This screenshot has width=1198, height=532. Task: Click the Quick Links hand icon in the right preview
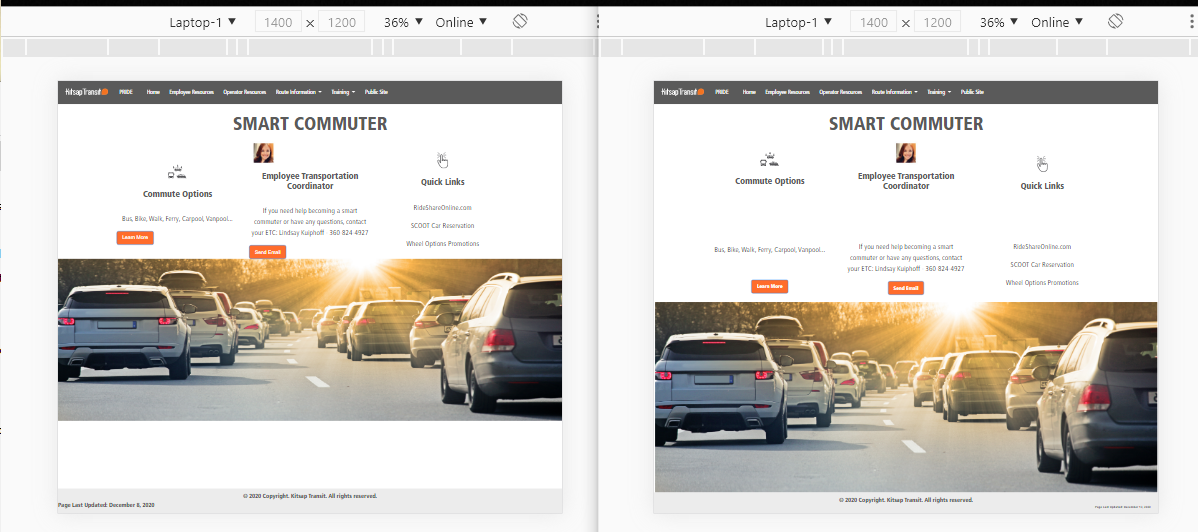[1042, 163]
